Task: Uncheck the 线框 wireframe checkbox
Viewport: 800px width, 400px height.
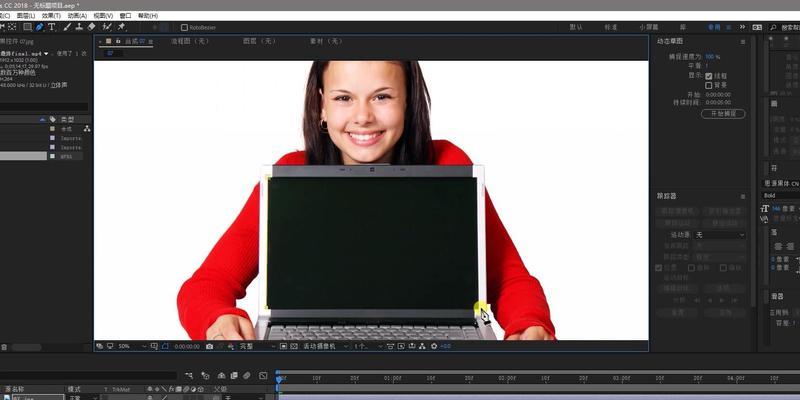Action: tap(709, 76)
